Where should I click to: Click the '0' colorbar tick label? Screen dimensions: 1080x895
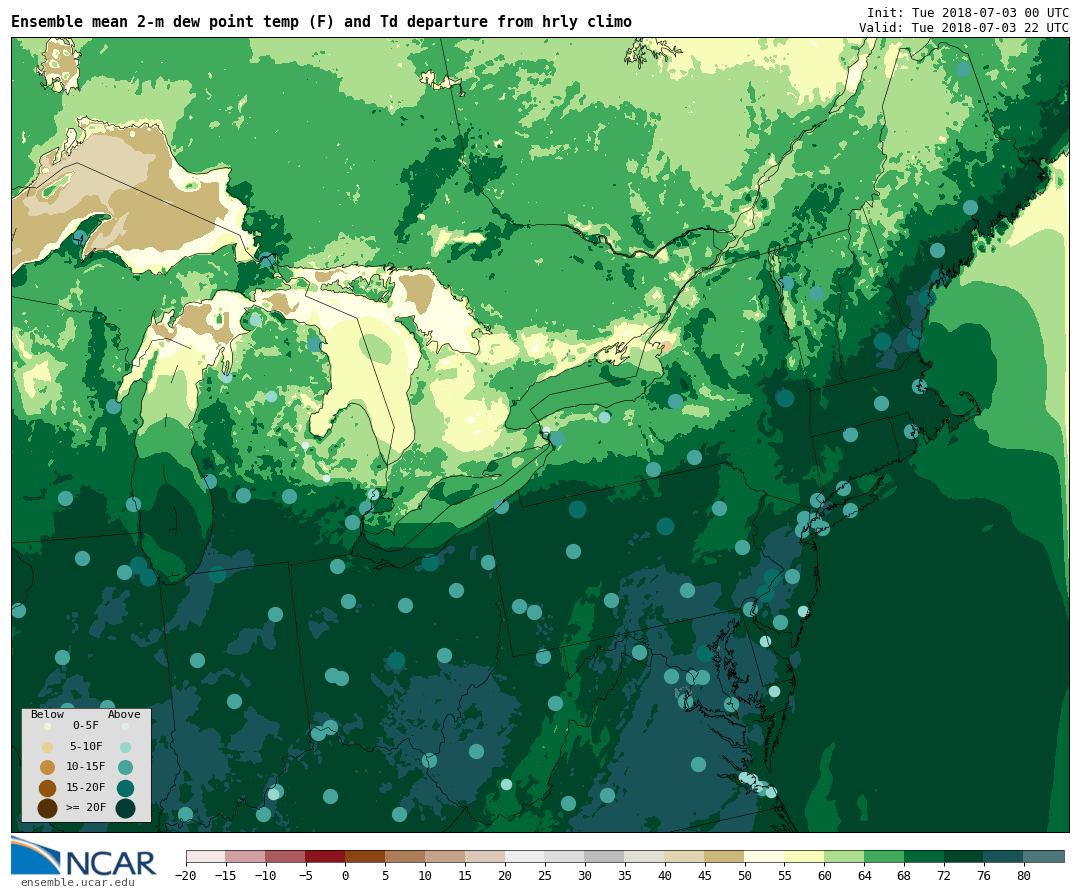point(346,876)
